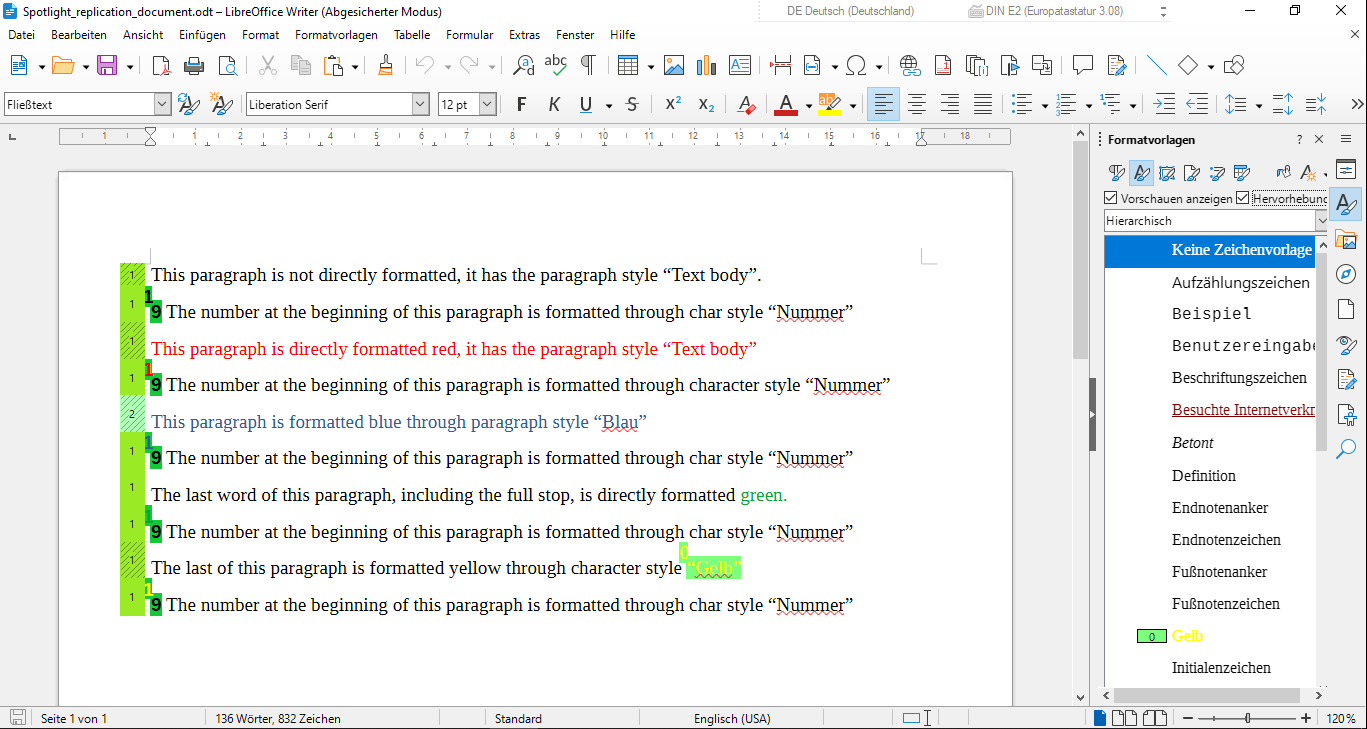Select the Betont character style
Viewport: 1367px width, 729px height.
(1192, 443)
